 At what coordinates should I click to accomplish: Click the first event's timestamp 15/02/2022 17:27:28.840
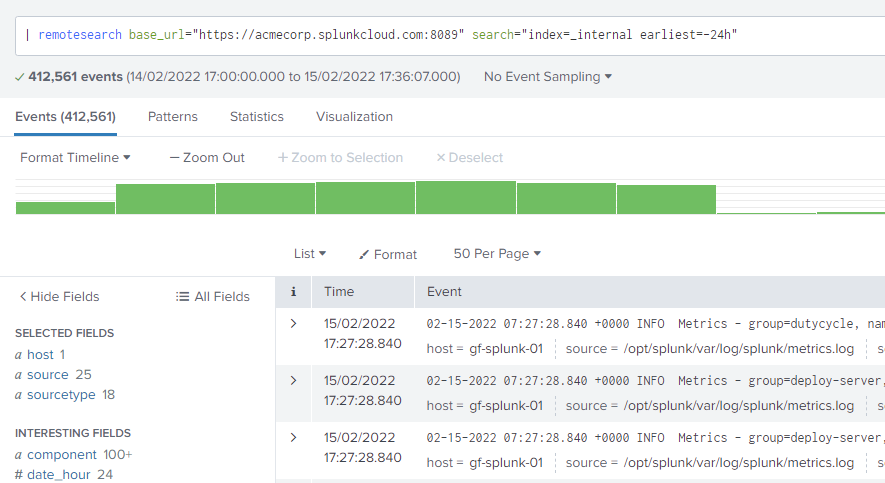pyautogui.click(x=362, y=334)
